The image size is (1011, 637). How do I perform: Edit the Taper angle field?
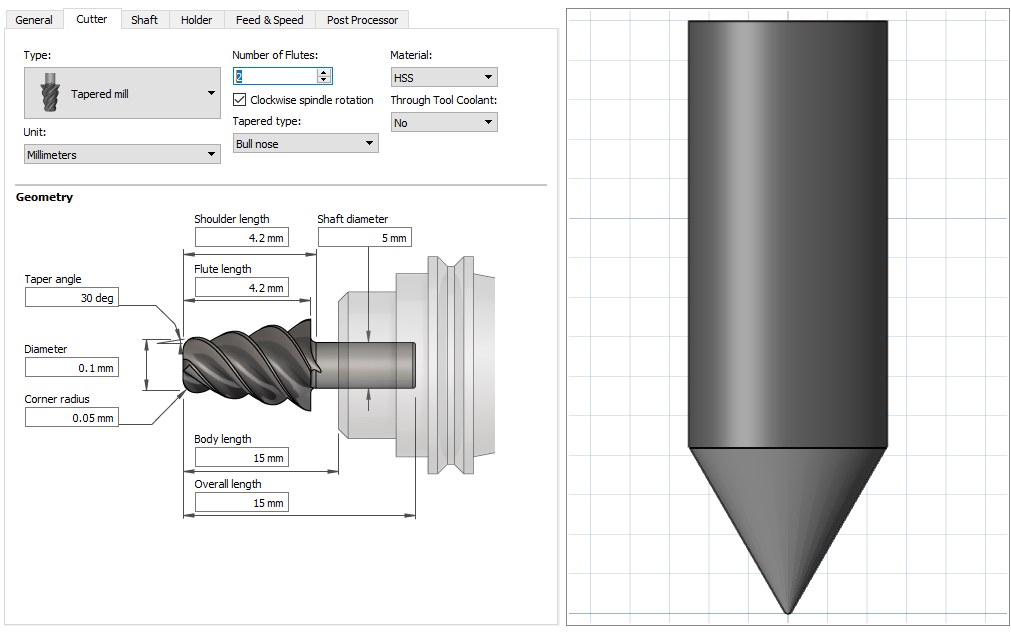click(x=72, y=297)
